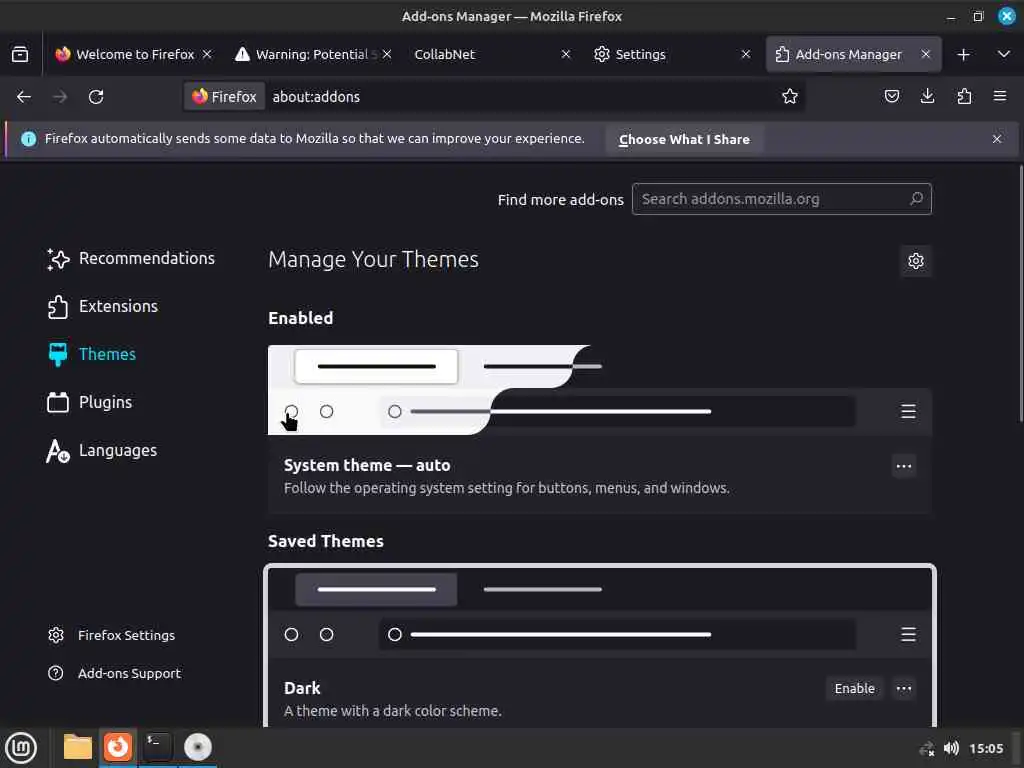Screen dimensions: 1024x768
Task: Dismiss the data sharing notification bar
Action: pos(997,139)
